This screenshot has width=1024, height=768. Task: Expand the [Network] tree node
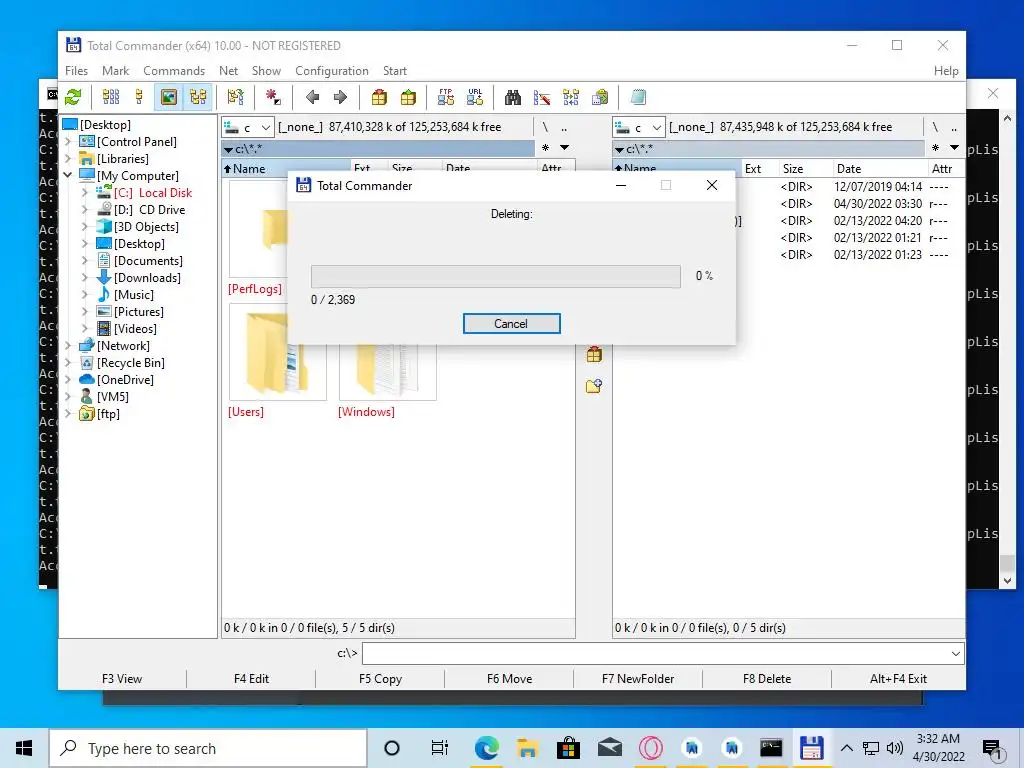[68, 345]
